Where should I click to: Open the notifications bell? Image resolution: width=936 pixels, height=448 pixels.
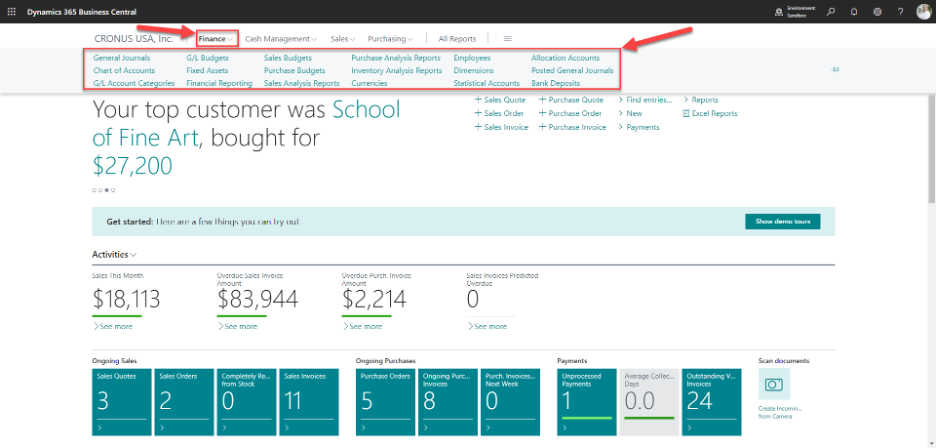click(x=853, y=10)
